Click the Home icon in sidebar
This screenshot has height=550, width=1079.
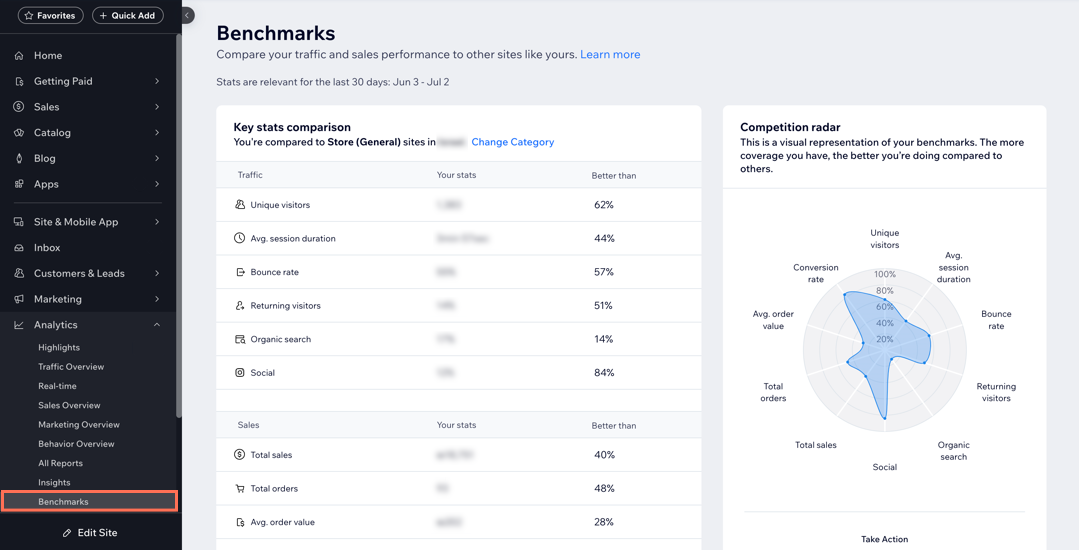pos(19,56)
